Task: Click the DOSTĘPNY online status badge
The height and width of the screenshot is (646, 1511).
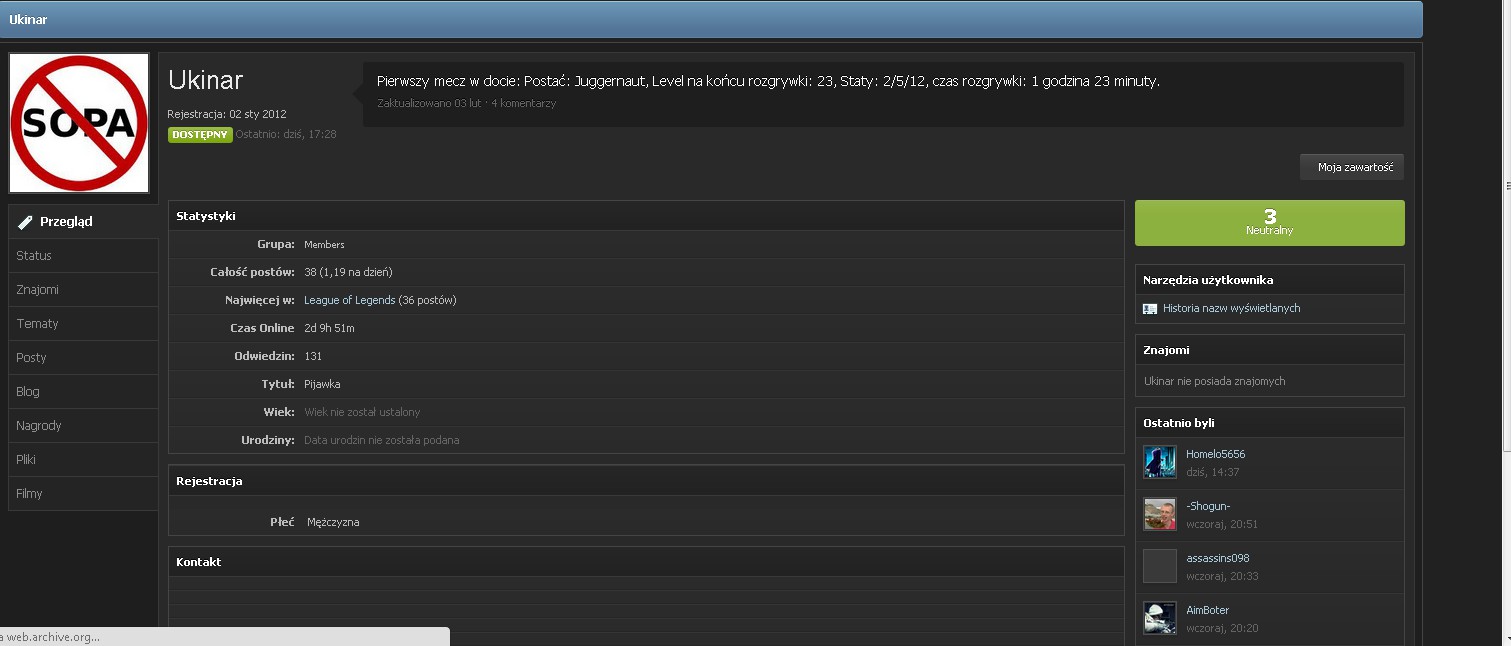Action: coord(200,134)
